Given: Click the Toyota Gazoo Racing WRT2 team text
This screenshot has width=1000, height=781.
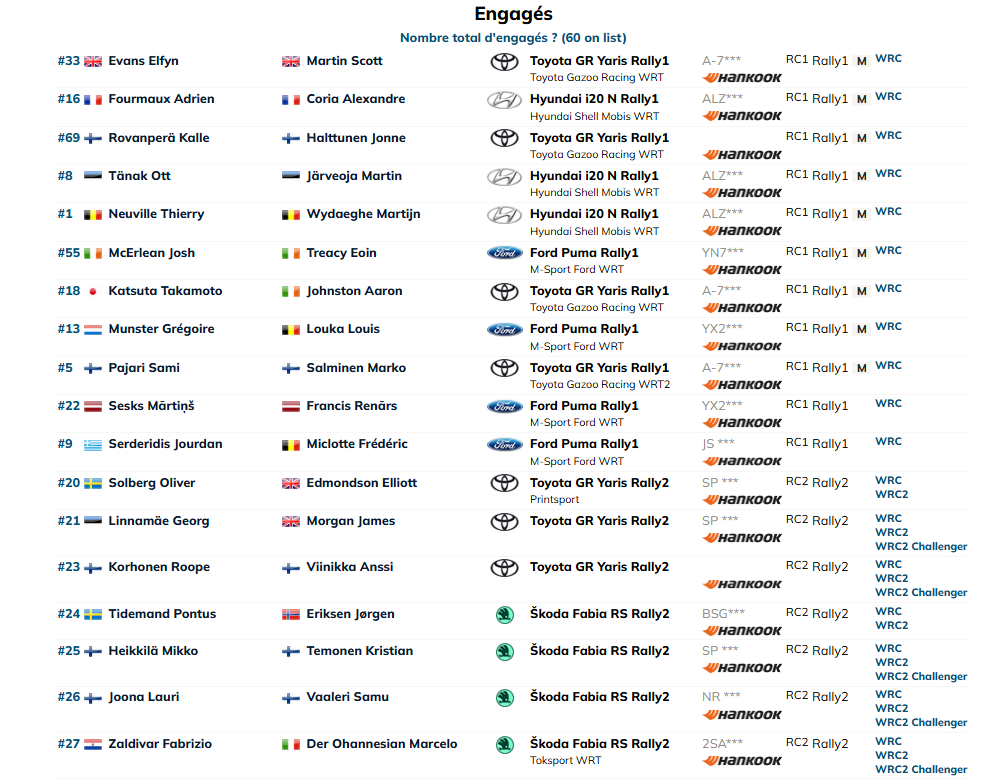Looking at the screenshot, I should (x=600, y=384).
